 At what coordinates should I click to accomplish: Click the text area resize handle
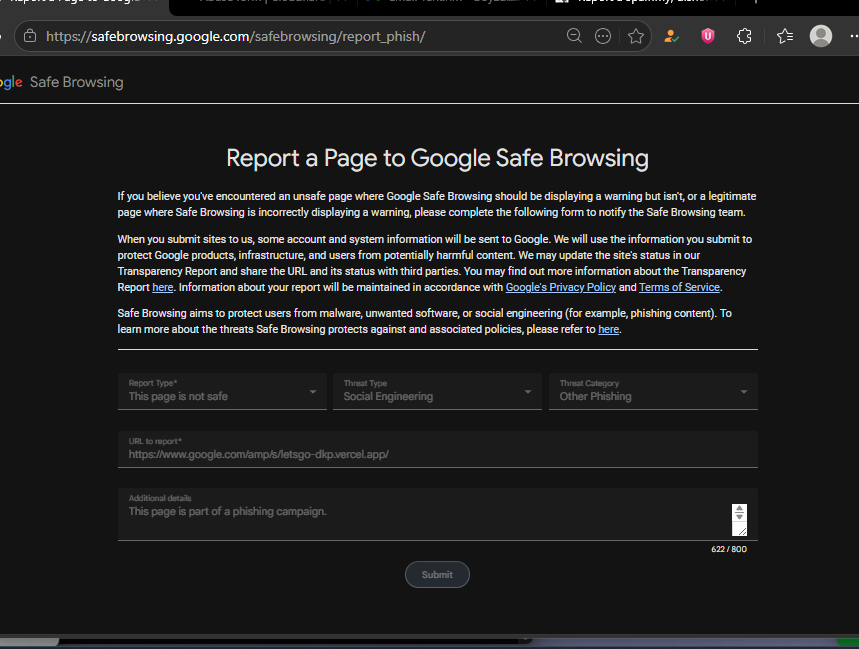pyautogui.click(x=741, y=530)
